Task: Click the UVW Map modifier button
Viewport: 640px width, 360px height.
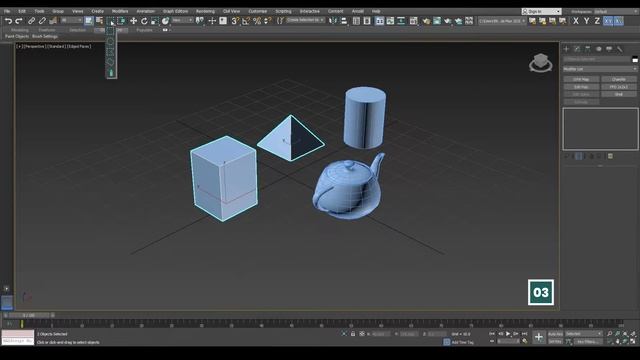Action: tap(581, 79)
